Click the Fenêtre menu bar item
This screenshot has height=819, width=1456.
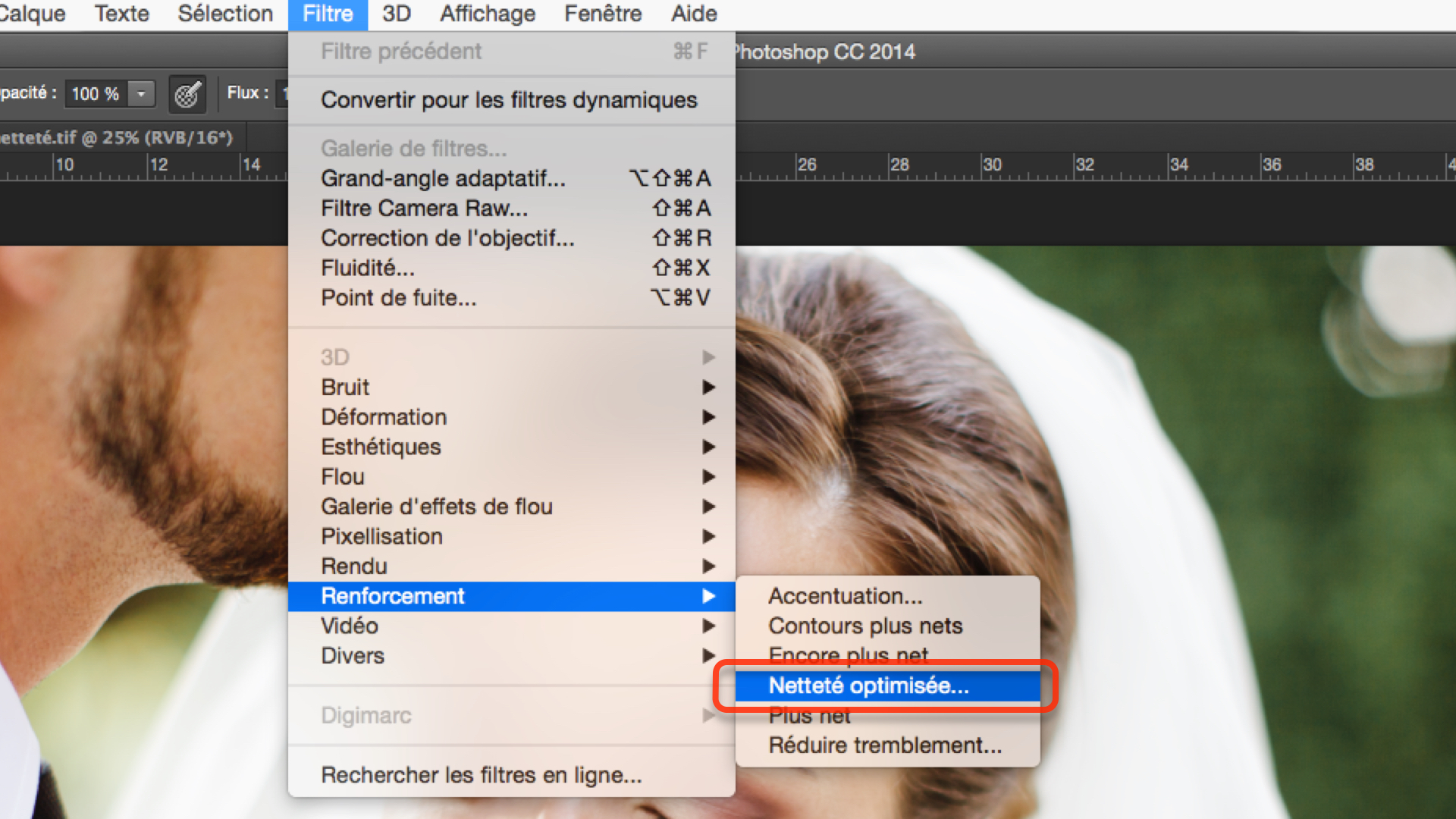(603, 14)
